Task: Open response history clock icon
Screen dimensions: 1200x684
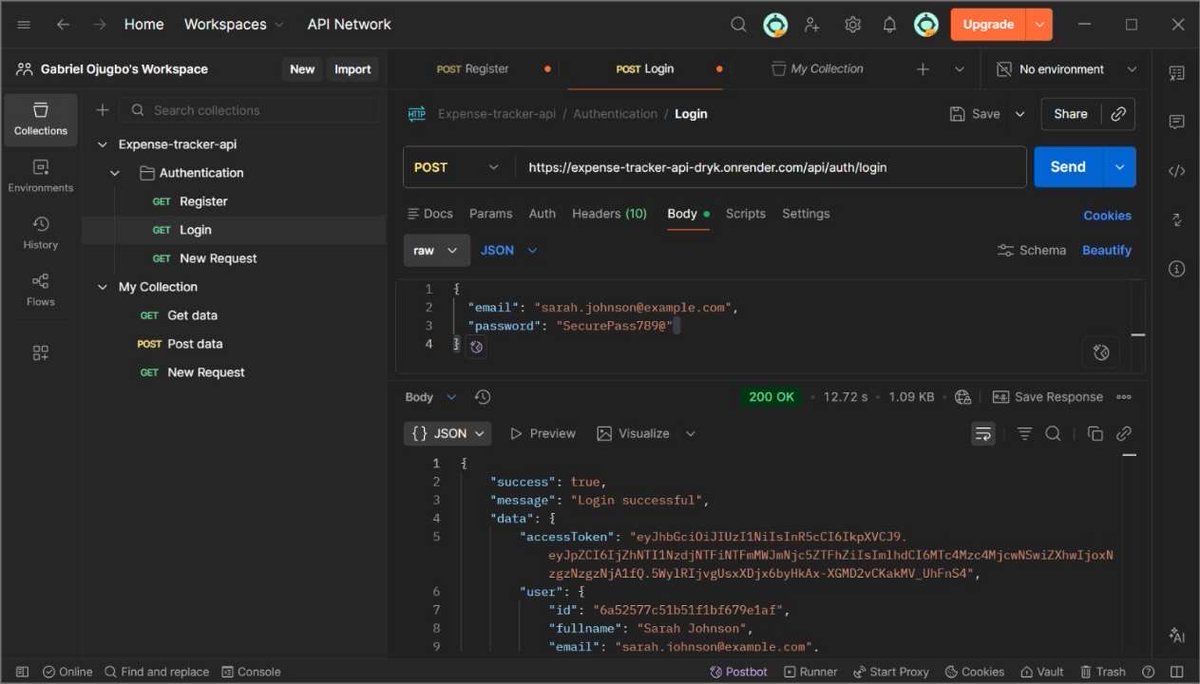Action: [x=483, y=397]
